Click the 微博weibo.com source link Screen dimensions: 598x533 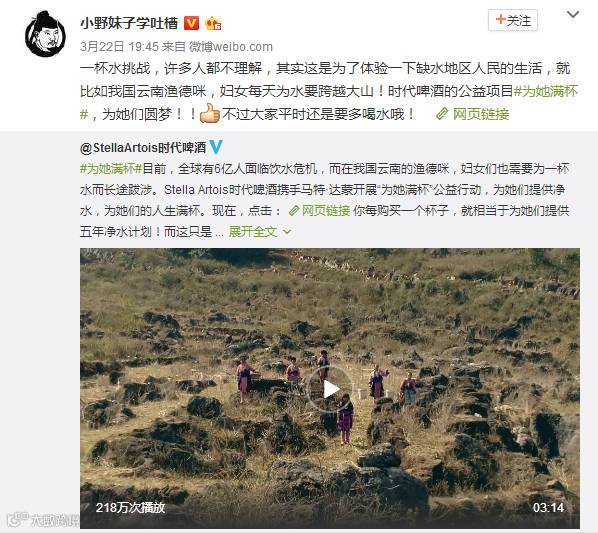[x=231, y=47]
